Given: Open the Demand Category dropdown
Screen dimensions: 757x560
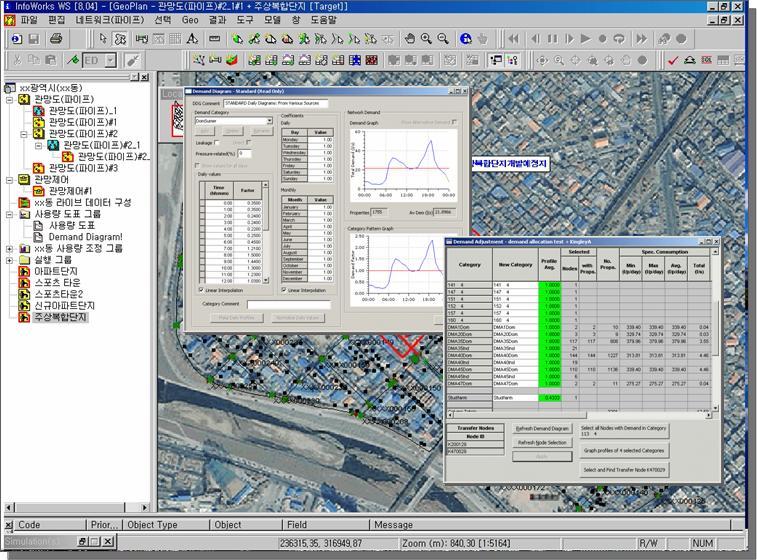Looking at the screenshot, I should (269, 121).
